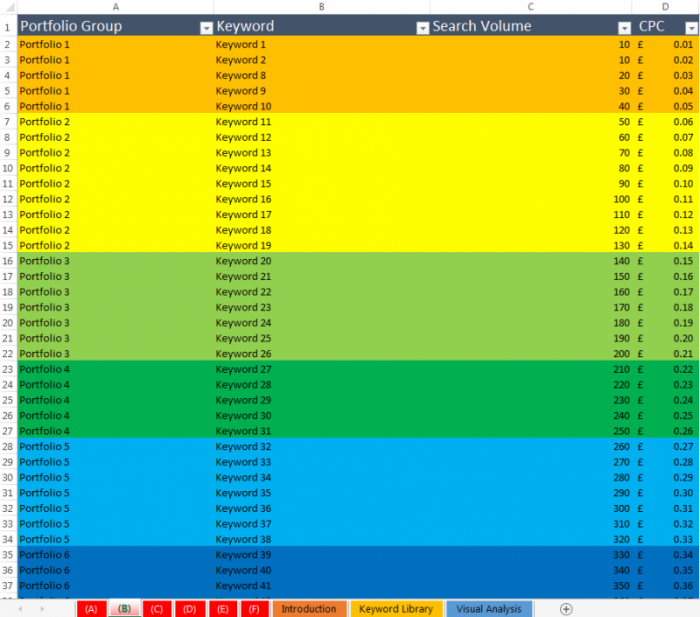Select search volume 200 cell
The width and height of the screenshot is (700, 617).
tap(530, 354)
